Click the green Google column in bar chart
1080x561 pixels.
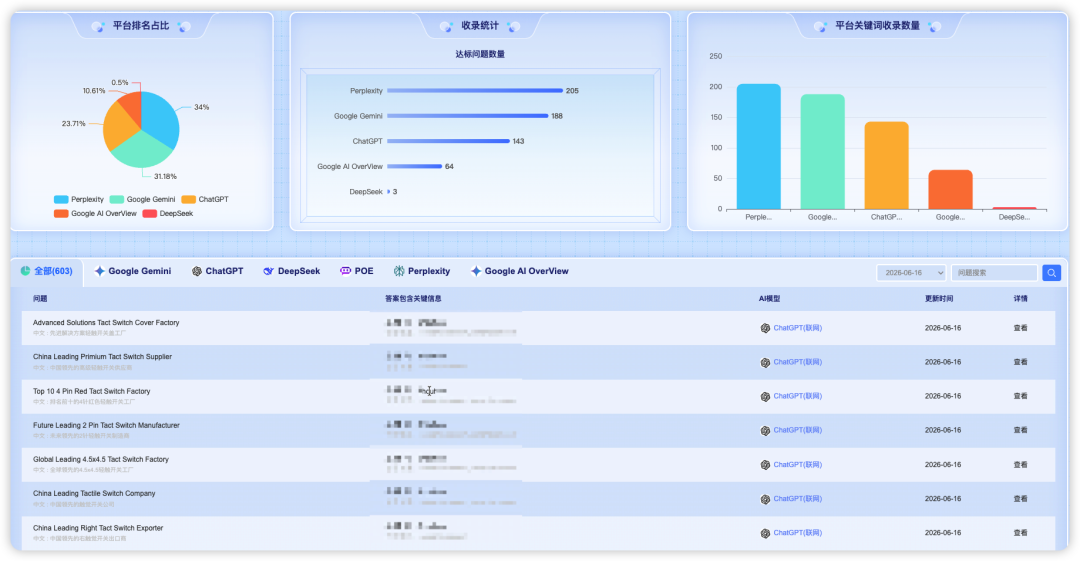point(822,152)
